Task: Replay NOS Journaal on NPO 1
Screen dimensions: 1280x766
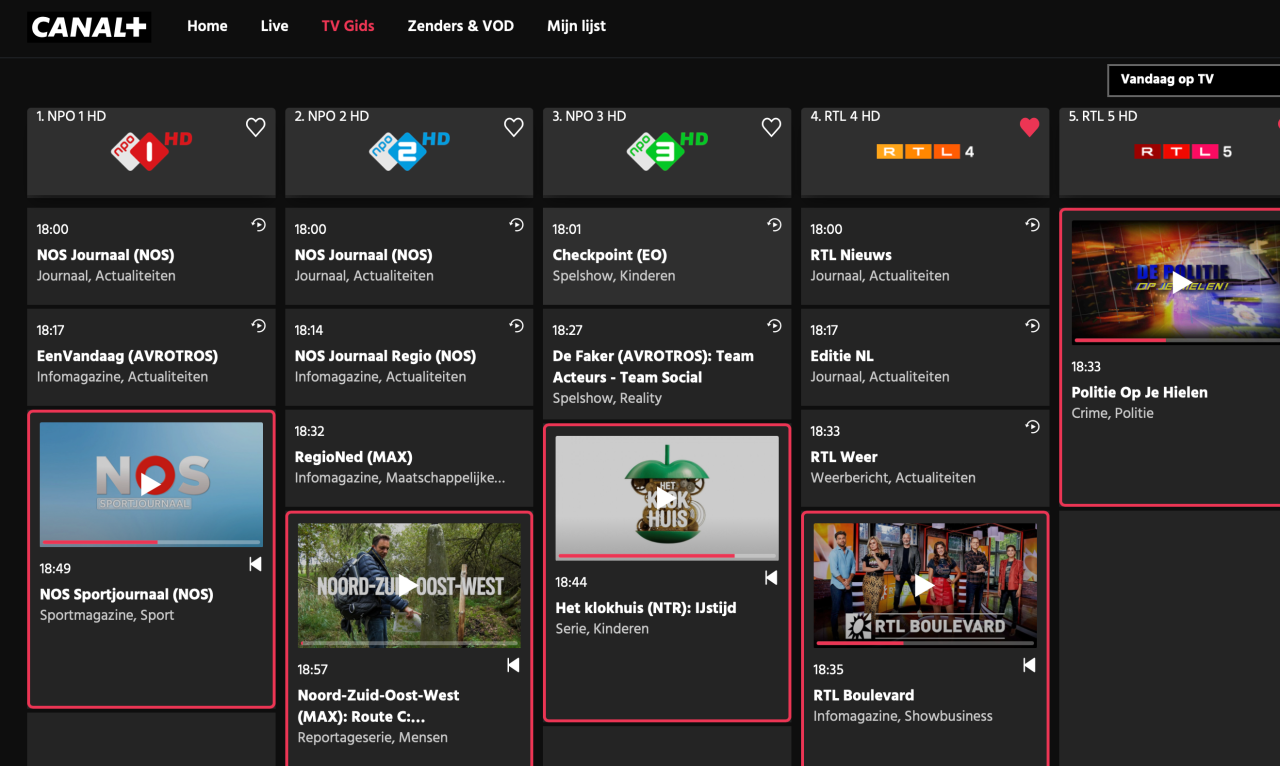Action: 258,226
